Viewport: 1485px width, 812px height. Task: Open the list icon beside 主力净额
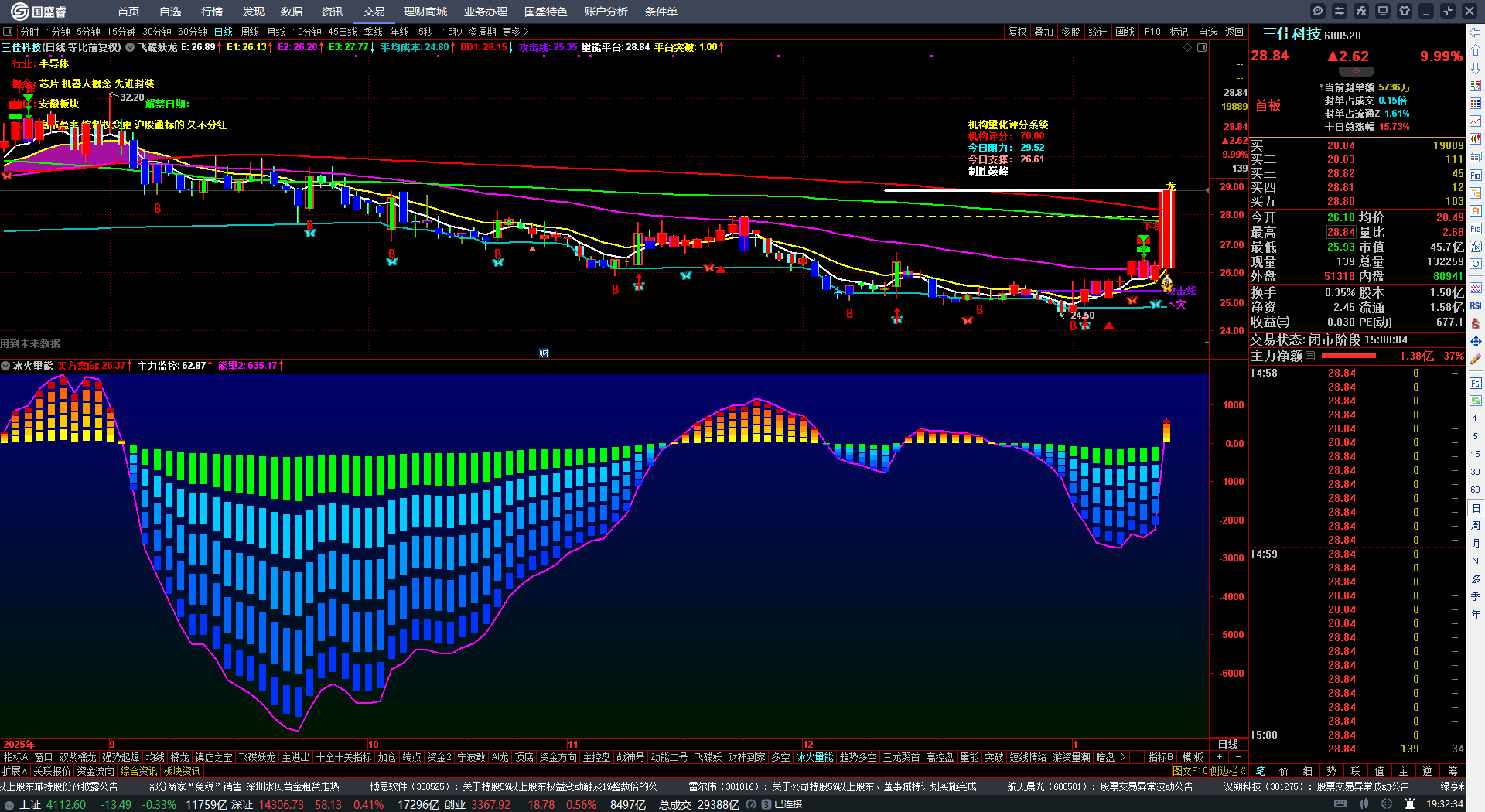pyautogui.click(x=1310, y=356)
